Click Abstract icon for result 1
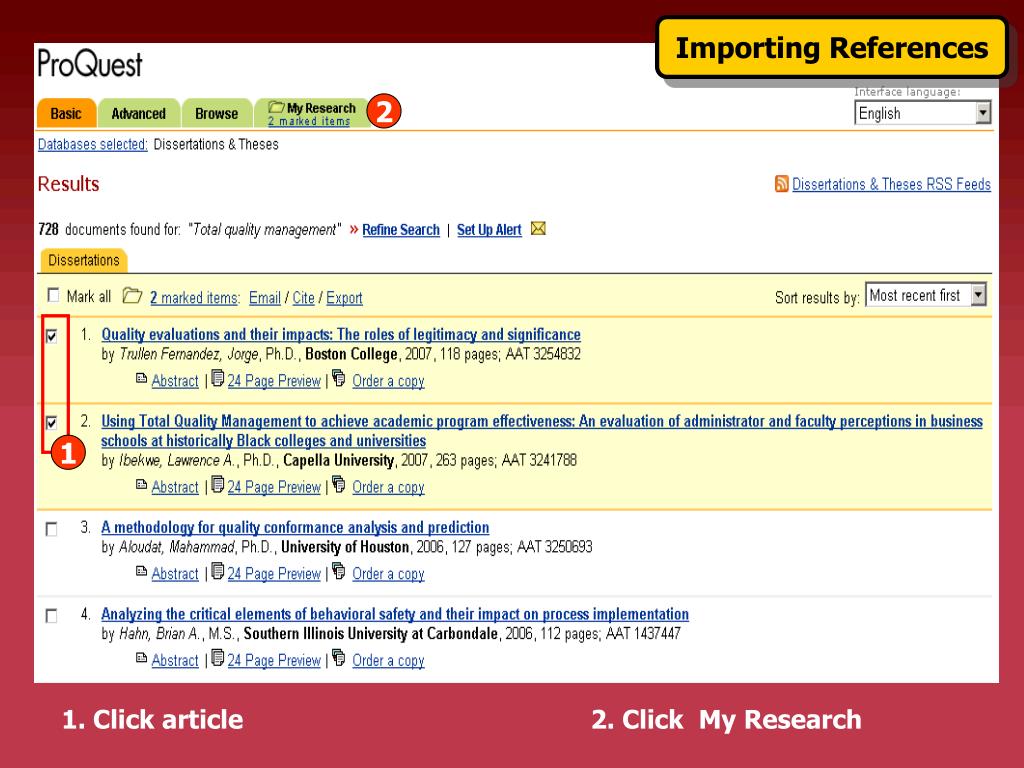Viewport: 1024px width, 768px height. [x=141, y=378]
